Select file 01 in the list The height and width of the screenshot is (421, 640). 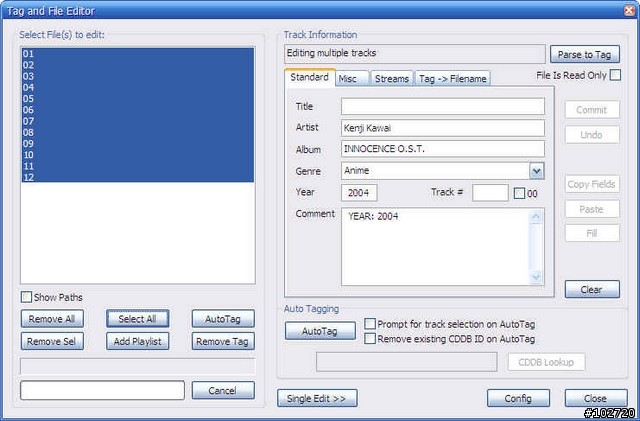138,53
